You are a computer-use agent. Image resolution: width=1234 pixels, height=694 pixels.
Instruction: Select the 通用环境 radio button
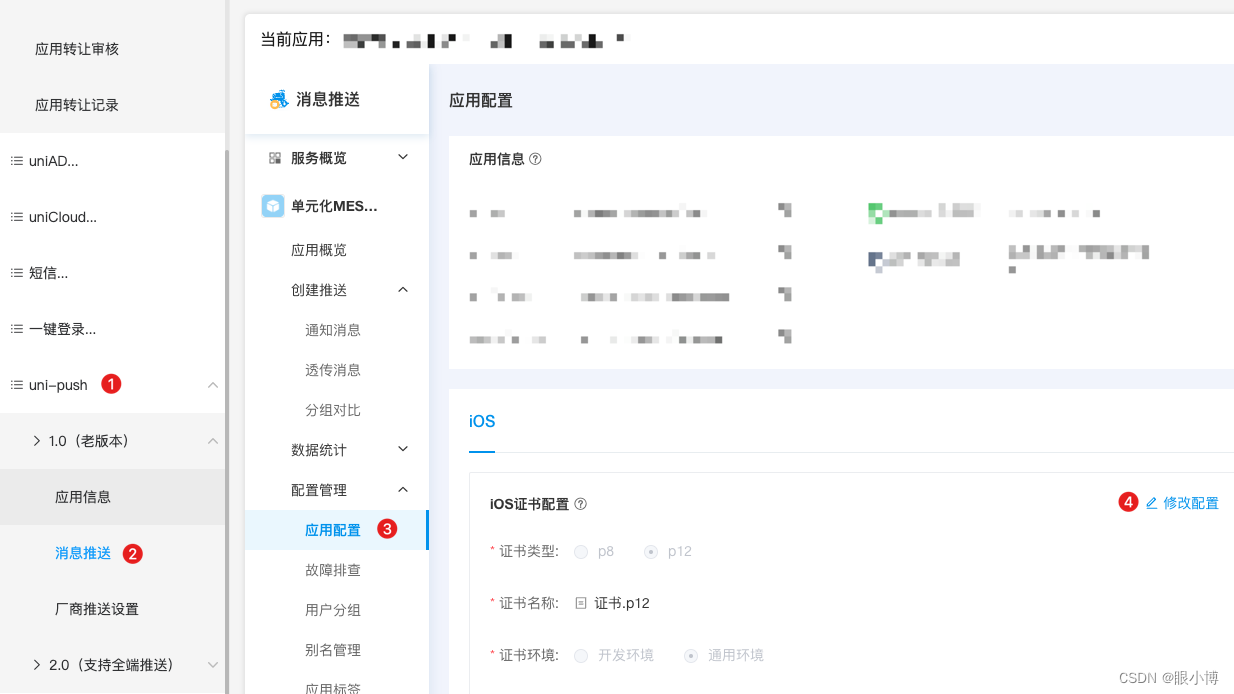[x=690, y=655]
